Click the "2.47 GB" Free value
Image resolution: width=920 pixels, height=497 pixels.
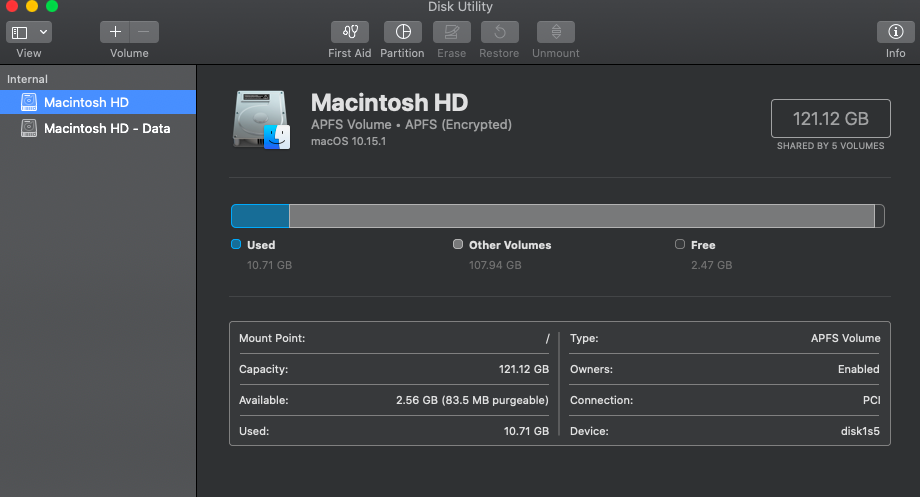712,265
